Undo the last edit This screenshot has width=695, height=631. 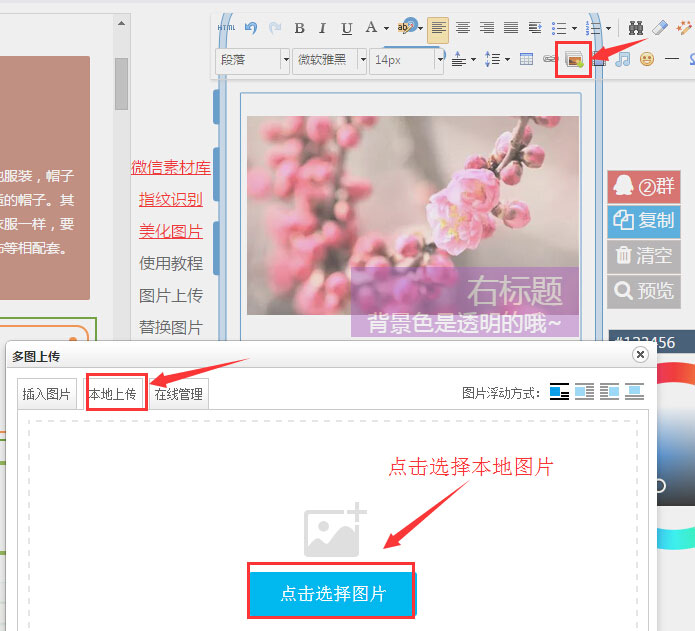[x=251, y=28]
